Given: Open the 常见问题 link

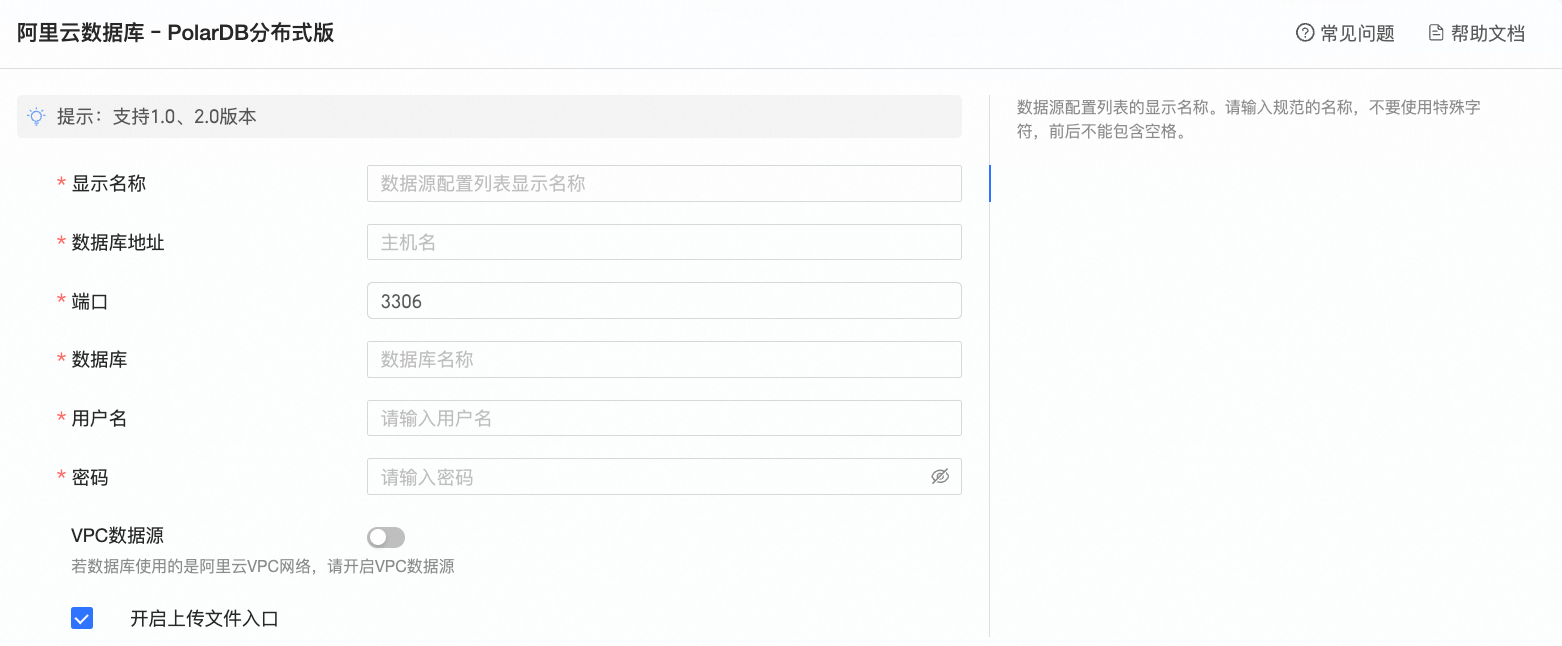Looking at the screenshot, I should (x=1345, y=33).
